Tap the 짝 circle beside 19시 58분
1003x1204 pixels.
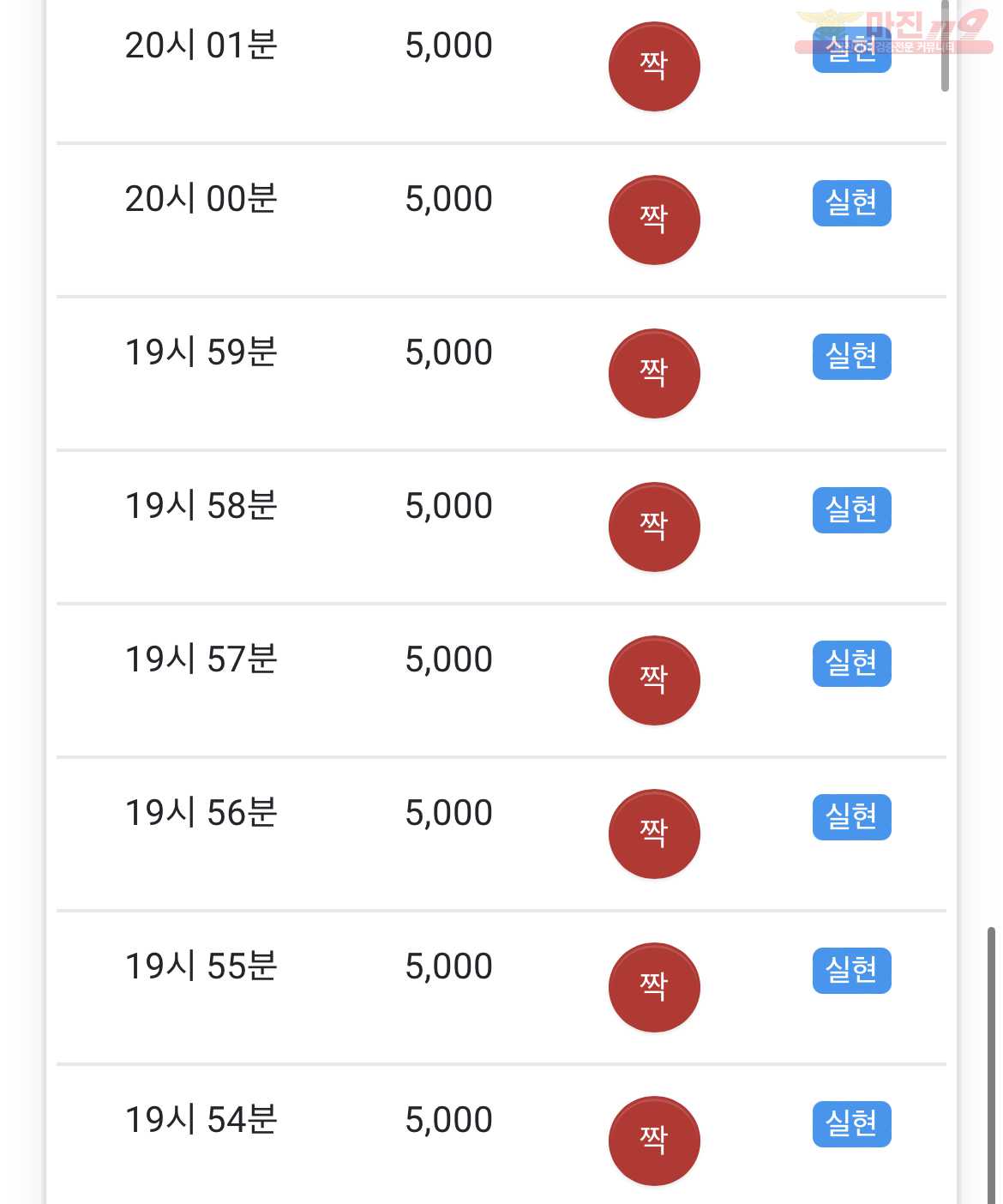[654, 527]
